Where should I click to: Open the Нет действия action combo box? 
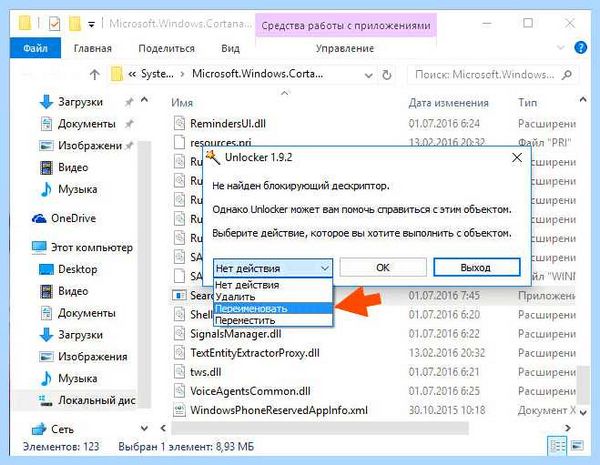tap(273, 268)
